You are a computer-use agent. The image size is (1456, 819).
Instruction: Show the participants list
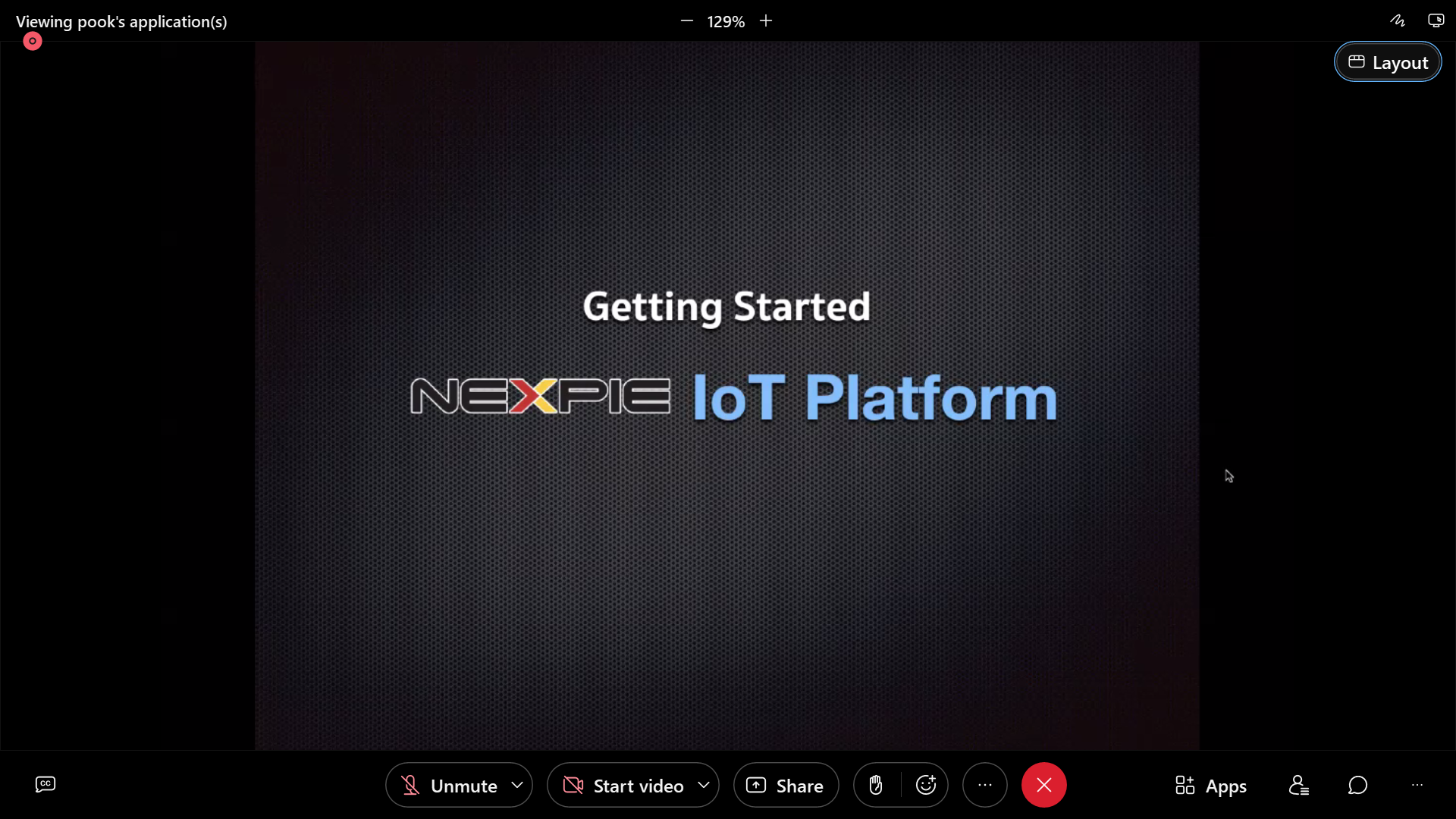pyautogui.click(x=1299, y=785)
